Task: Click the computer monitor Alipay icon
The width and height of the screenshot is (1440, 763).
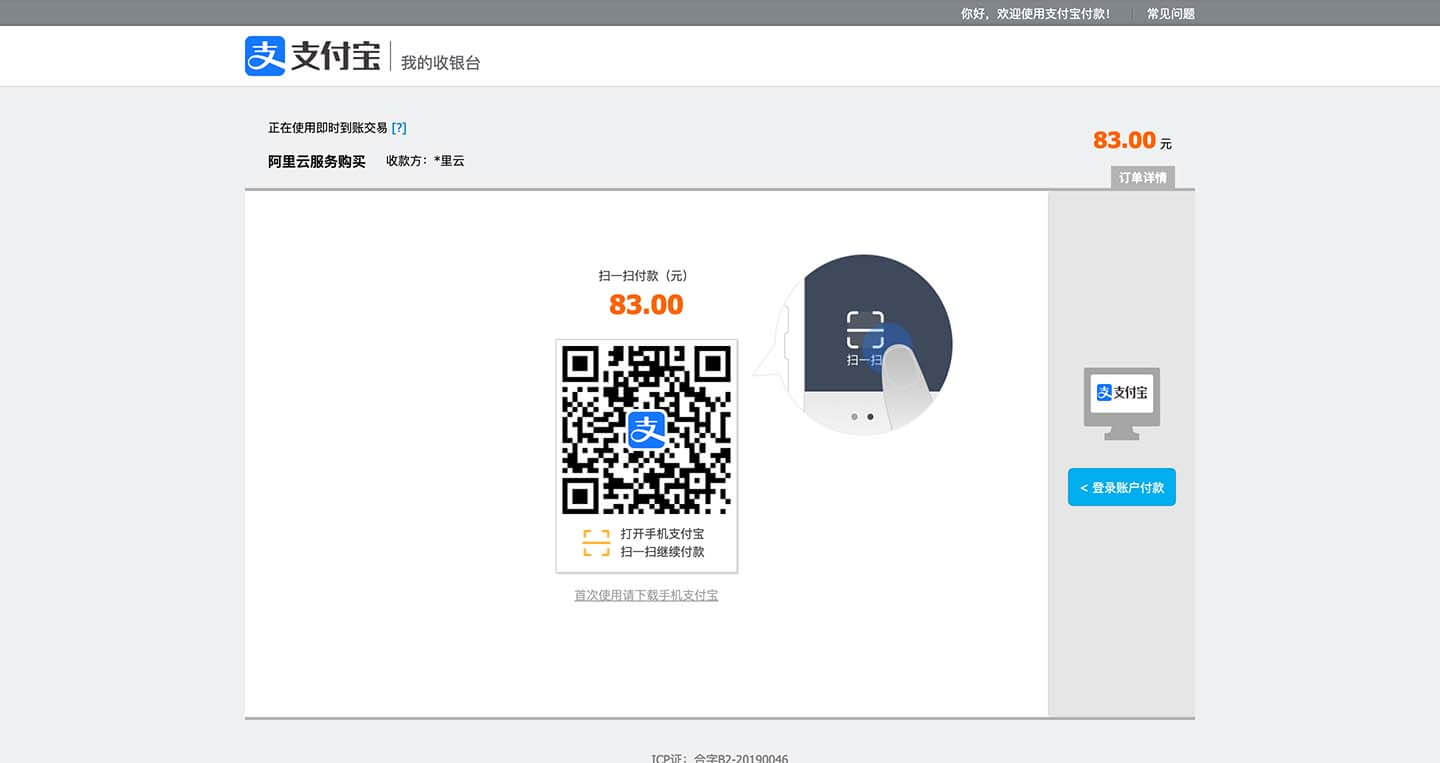Action: [x=1122, y=403]
